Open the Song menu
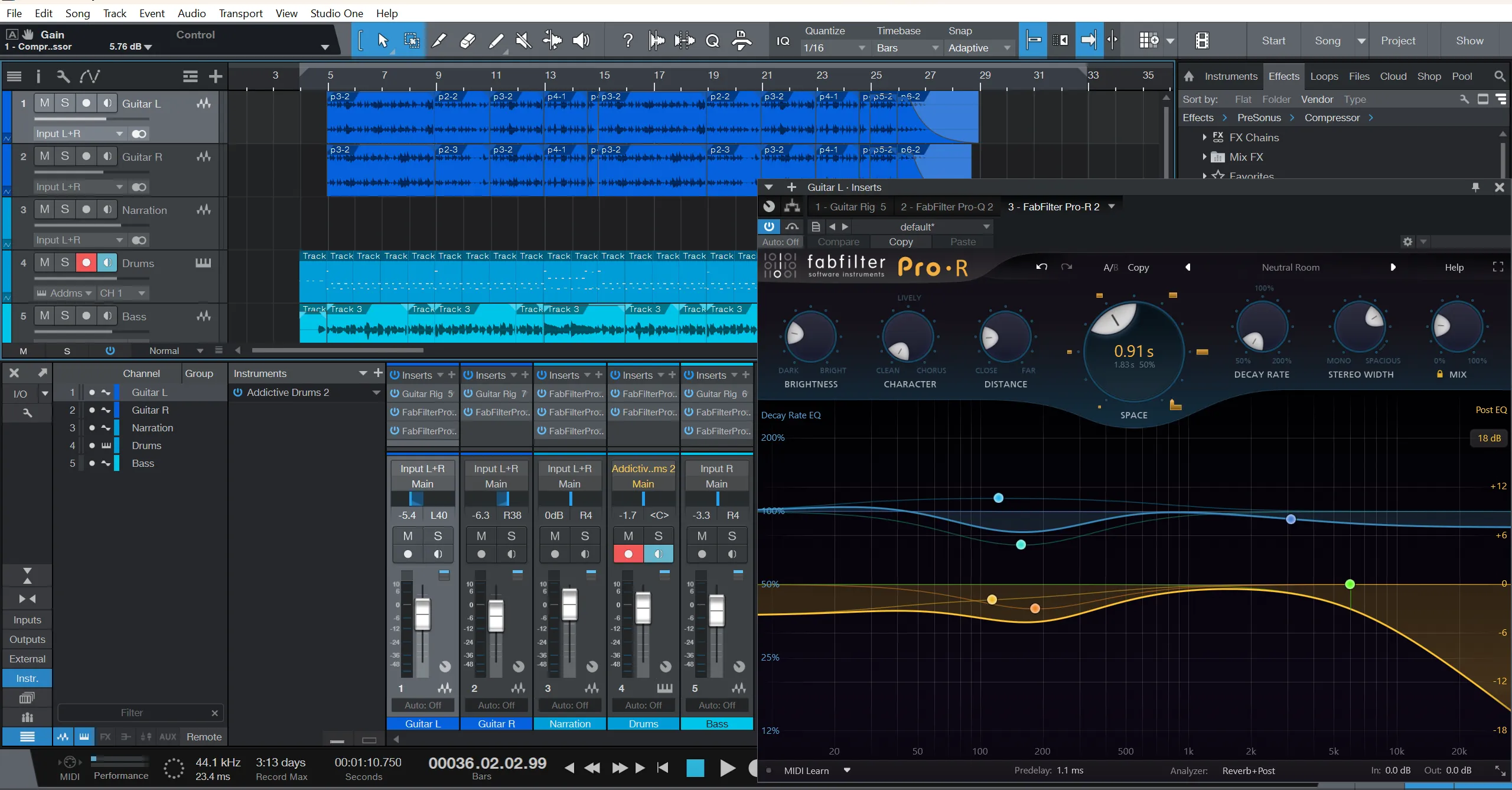The height and width of the screenshot is (790, 1512). click(77, 13)
